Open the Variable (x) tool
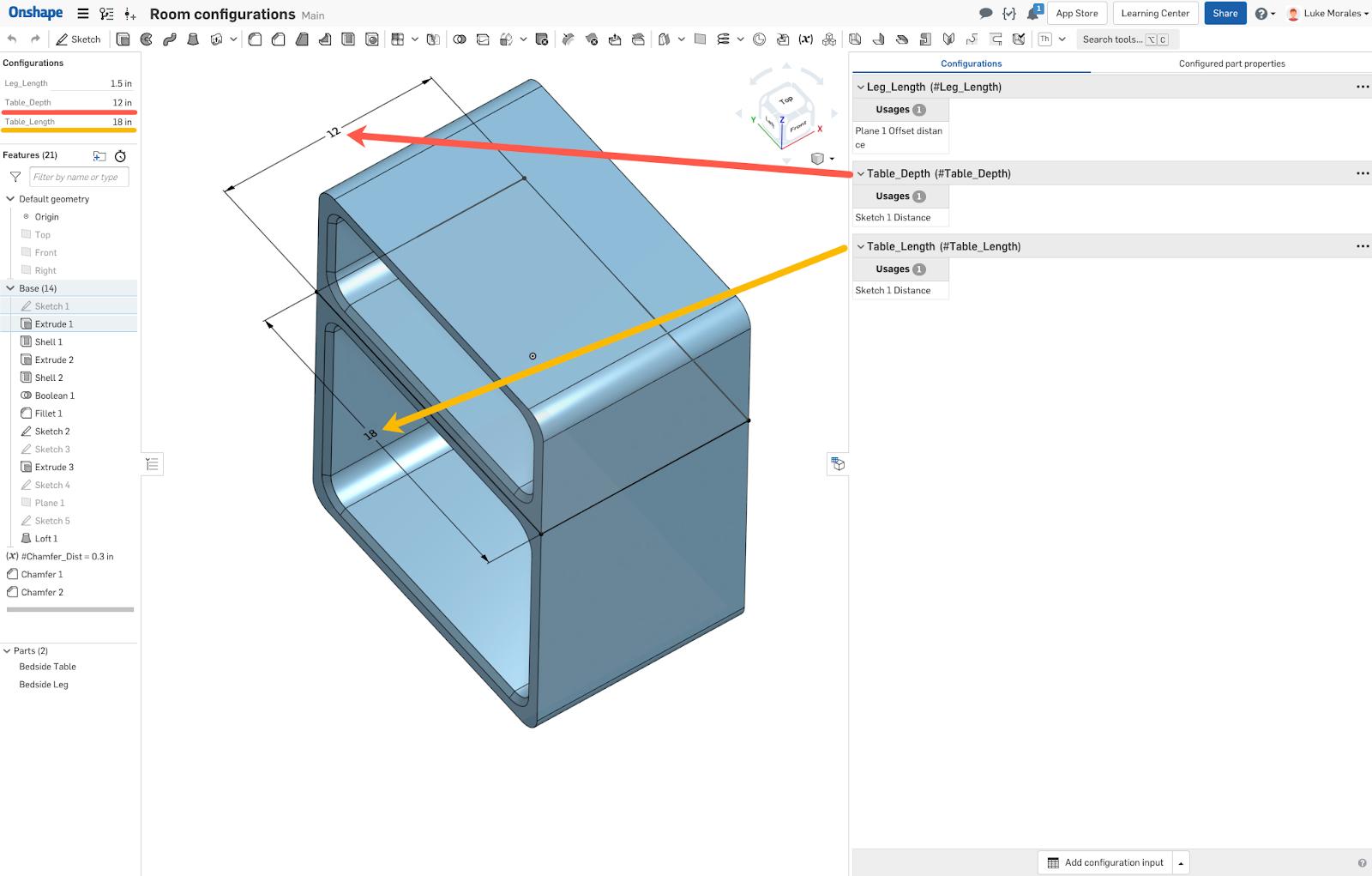 pos(805,39)
